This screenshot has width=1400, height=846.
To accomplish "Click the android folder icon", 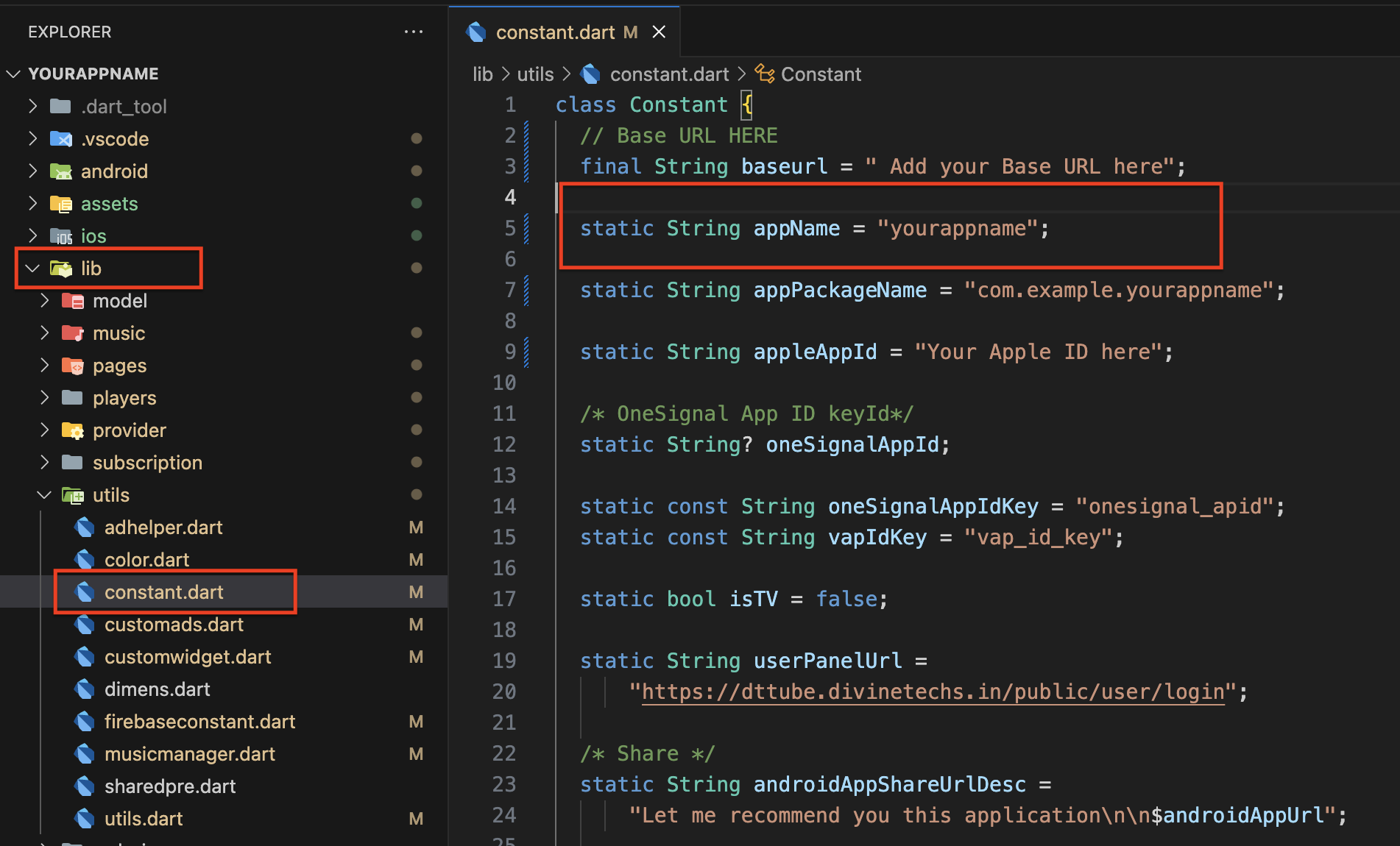I will tap(60, 171).
